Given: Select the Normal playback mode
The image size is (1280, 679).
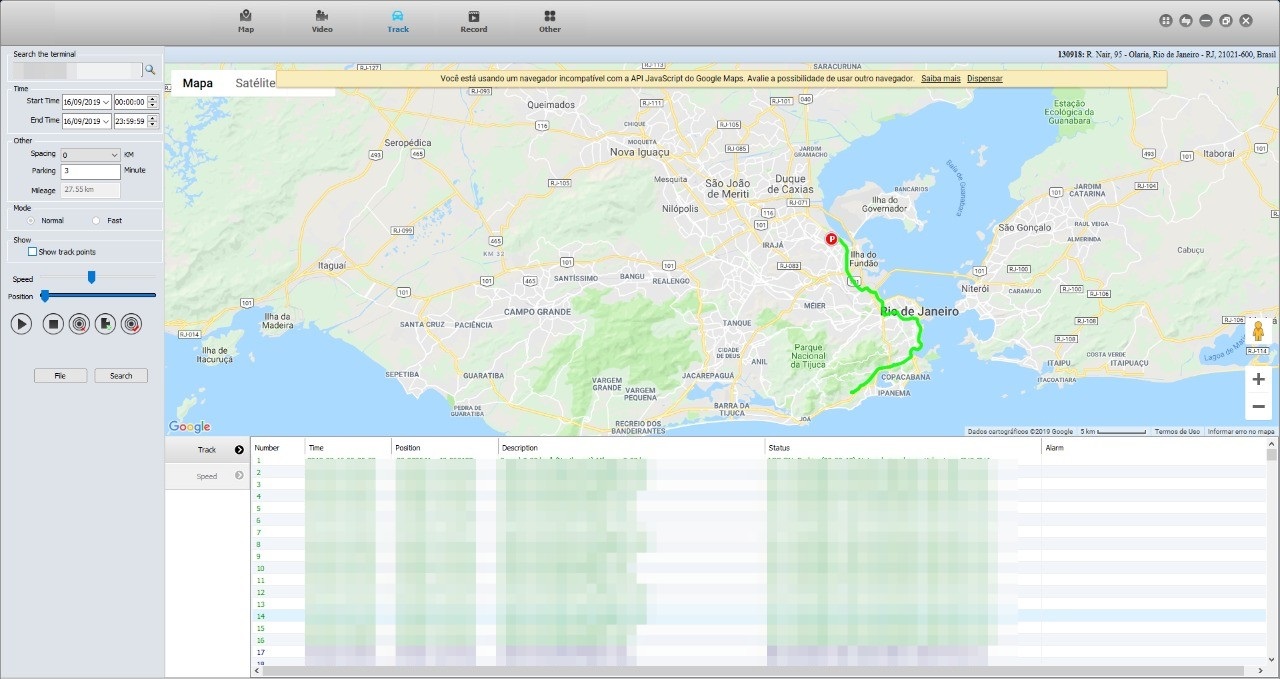Looking at the screenshot, I should (32, 220).
